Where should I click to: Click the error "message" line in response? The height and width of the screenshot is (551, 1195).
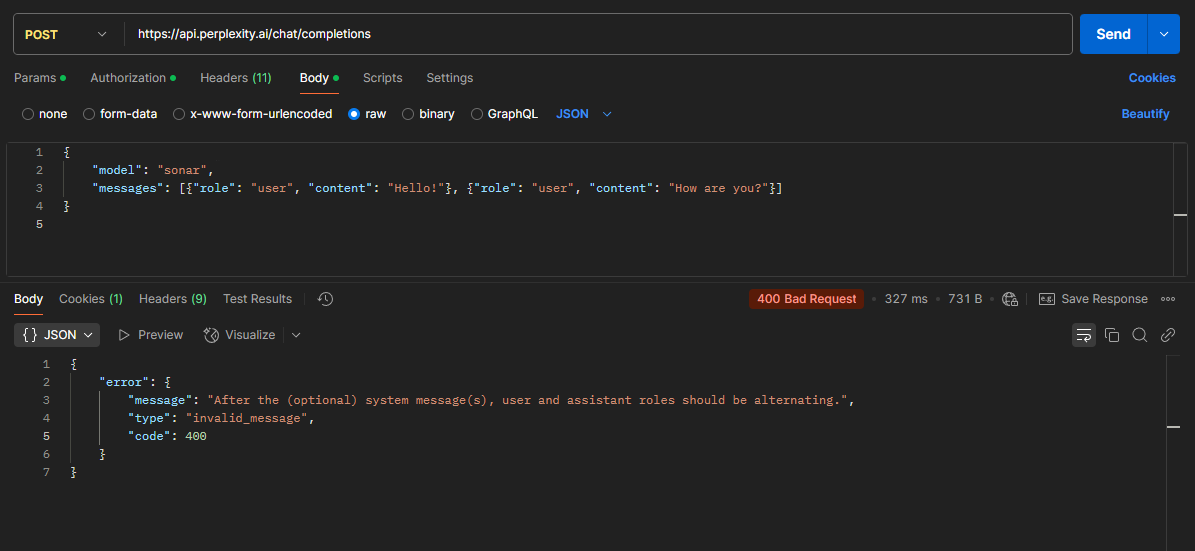[x=489, y=399]
